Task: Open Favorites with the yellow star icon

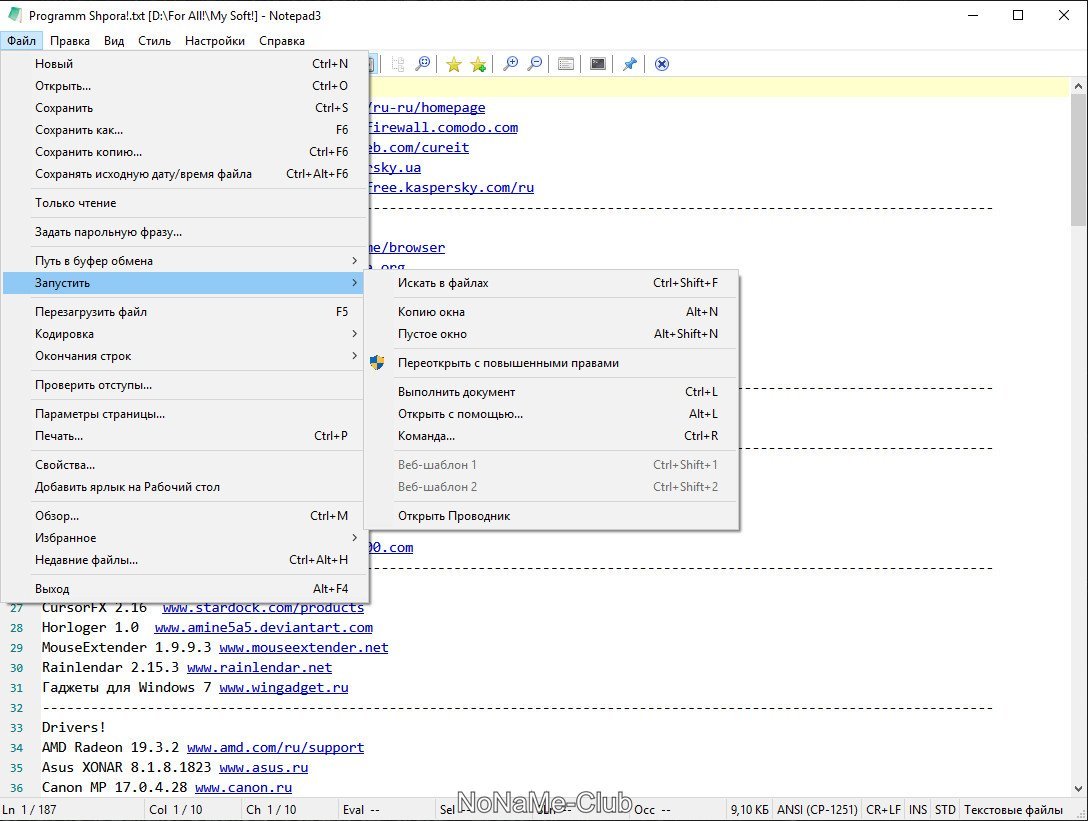Action: (454, 64)
